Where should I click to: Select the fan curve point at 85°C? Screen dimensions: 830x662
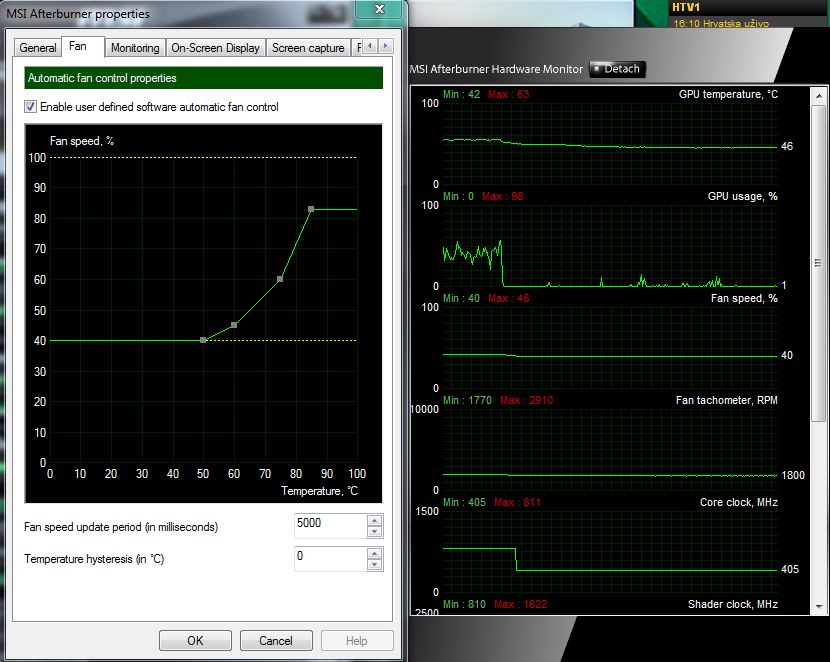(x=311, y=209)
